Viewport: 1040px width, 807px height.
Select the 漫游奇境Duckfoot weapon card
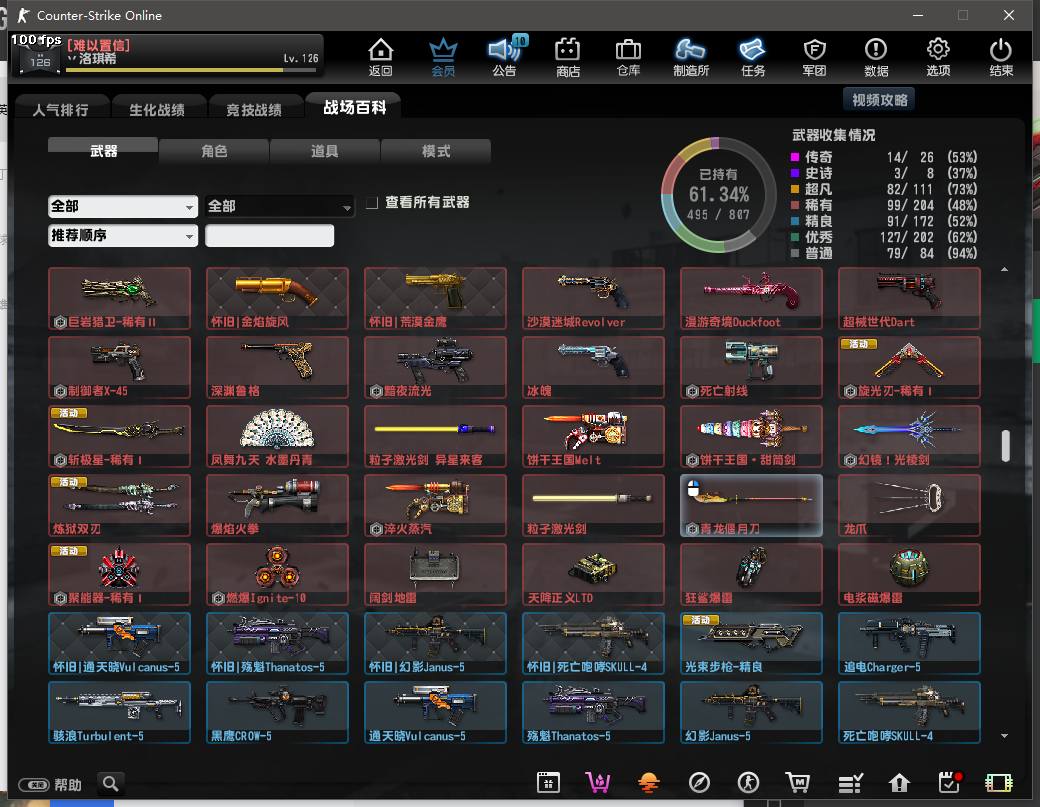(x=751, y=298)
